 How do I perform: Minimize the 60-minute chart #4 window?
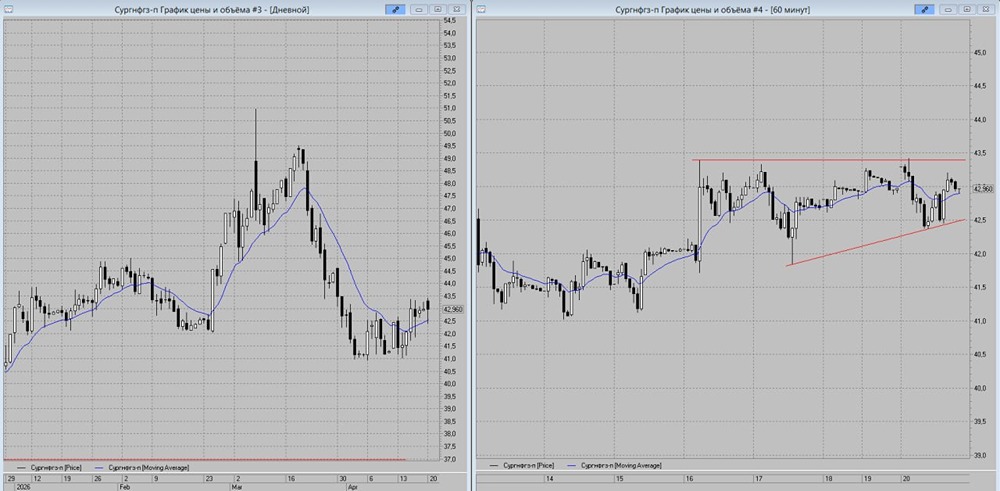pyautogui.click(x=949, y=10)
